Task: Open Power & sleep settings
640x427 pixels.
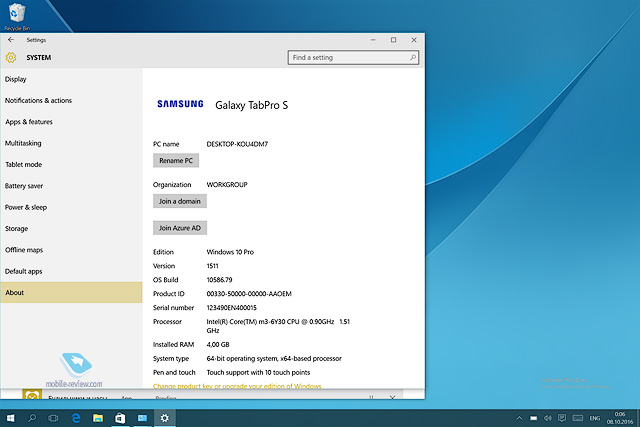Action: point(71,207)
